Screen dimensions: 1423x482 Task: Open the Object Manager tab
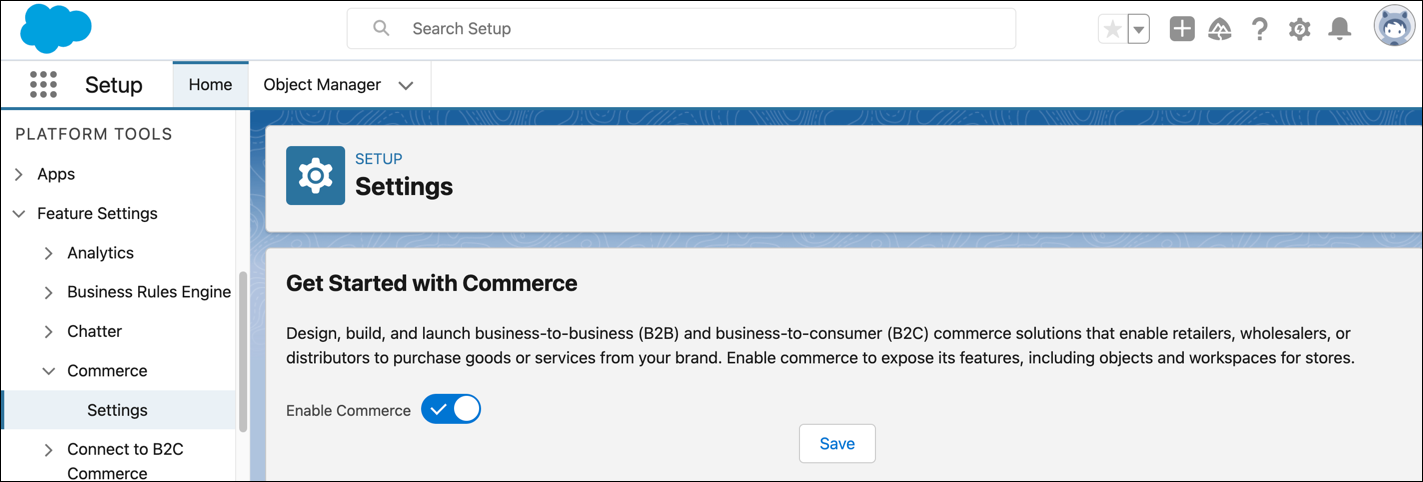[x=322, y=85]
